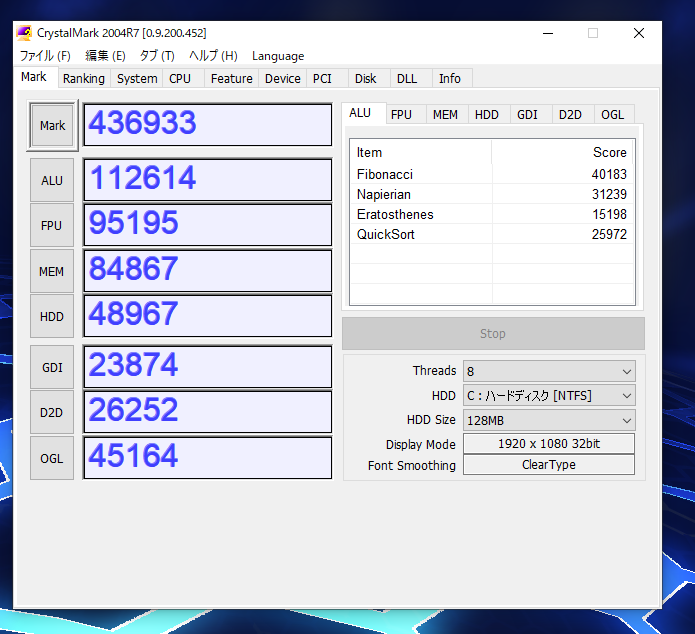Select the Fibonacci row in results list
This screenshot has height=634, width=695.
(x=492, y=174)
